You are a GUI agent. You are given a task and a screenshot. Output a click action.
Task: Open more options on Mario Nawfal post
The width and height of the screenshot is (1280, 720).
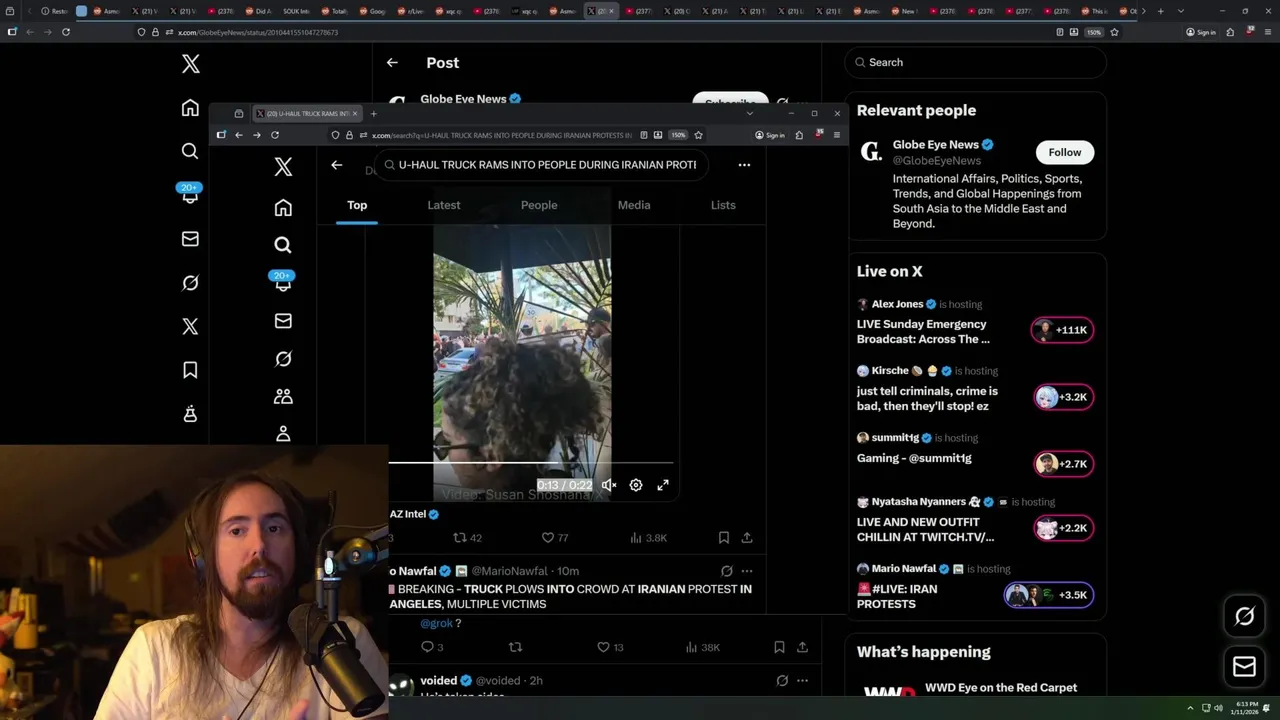coord(747,571)
